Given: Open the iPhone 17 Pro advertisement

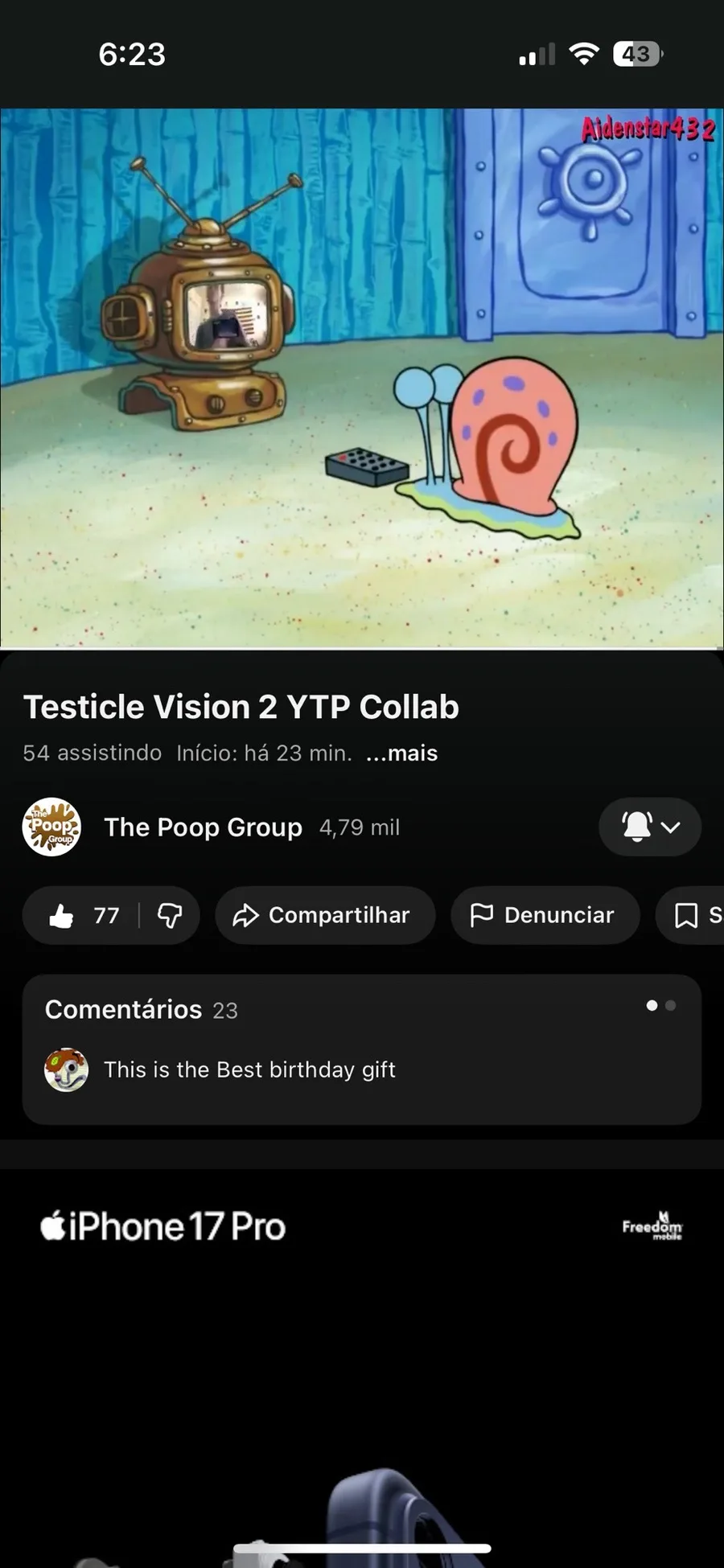Looking at the screenshot, I should [x=362, y=1367].
